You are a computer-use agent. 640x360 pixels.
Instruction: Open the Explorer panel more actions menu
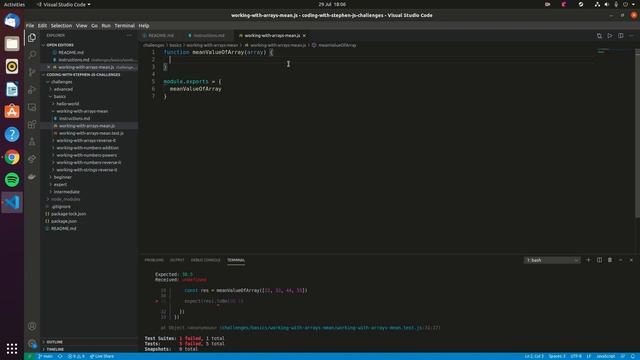(x=129, y=36)
